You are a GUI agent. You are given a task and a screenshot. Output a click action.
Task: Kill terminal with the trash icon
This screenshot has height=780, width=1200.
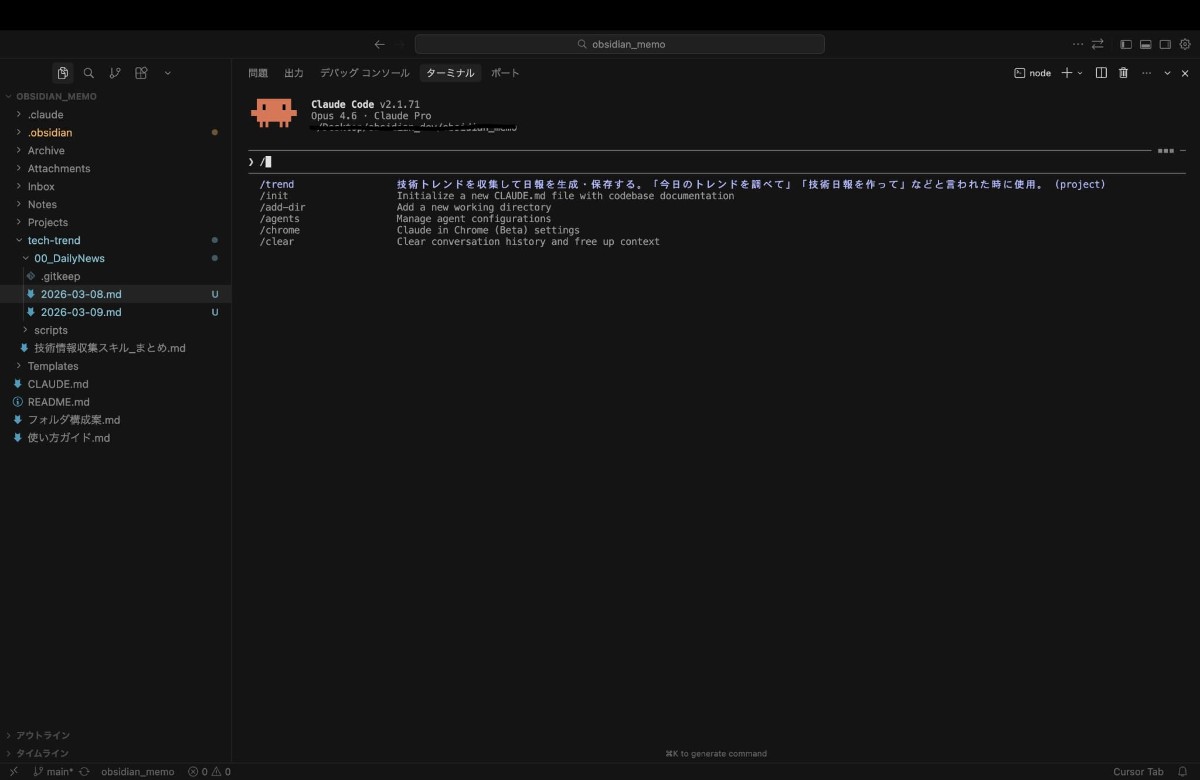(x=1123, y=73)
